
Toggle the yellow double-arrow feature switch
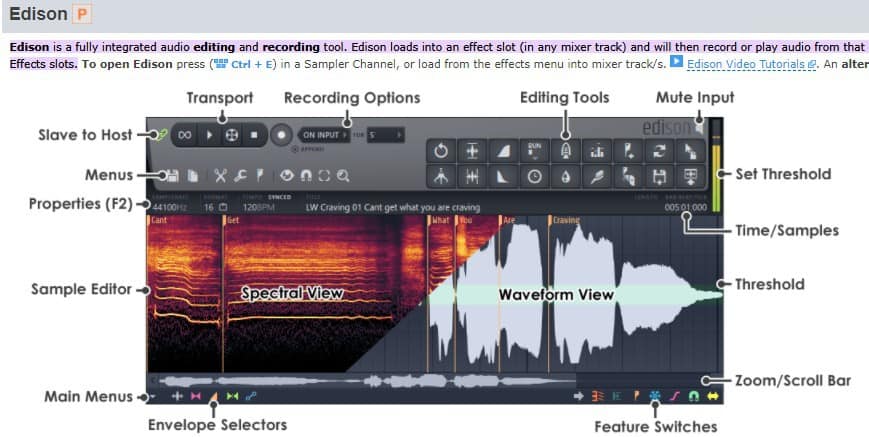[712, 397]
